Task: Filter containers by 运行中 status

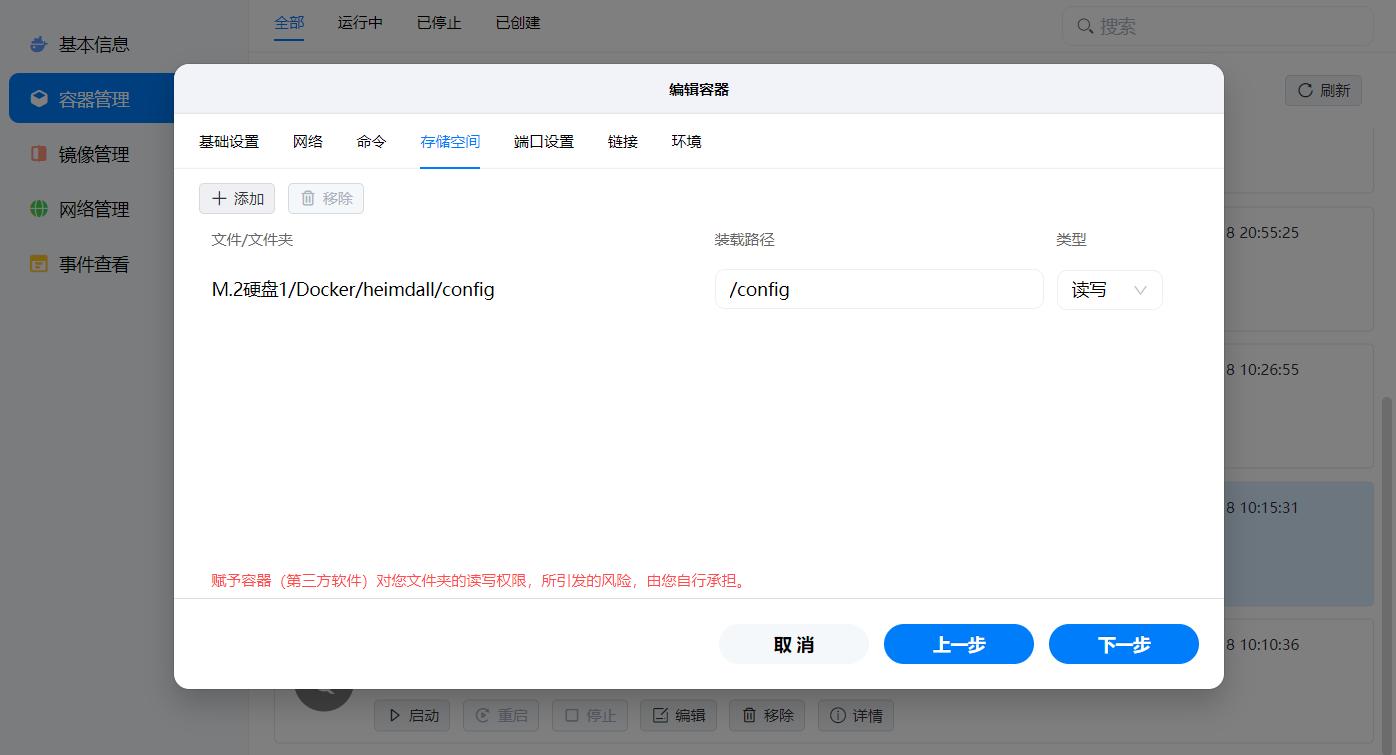Action: (360, 22)
